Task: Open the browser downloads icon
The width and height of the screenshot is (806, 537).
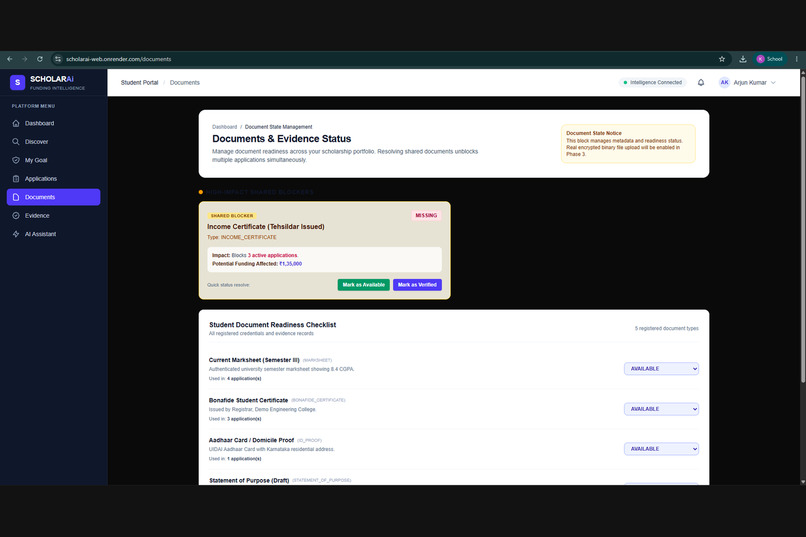Action: point(743,59)
